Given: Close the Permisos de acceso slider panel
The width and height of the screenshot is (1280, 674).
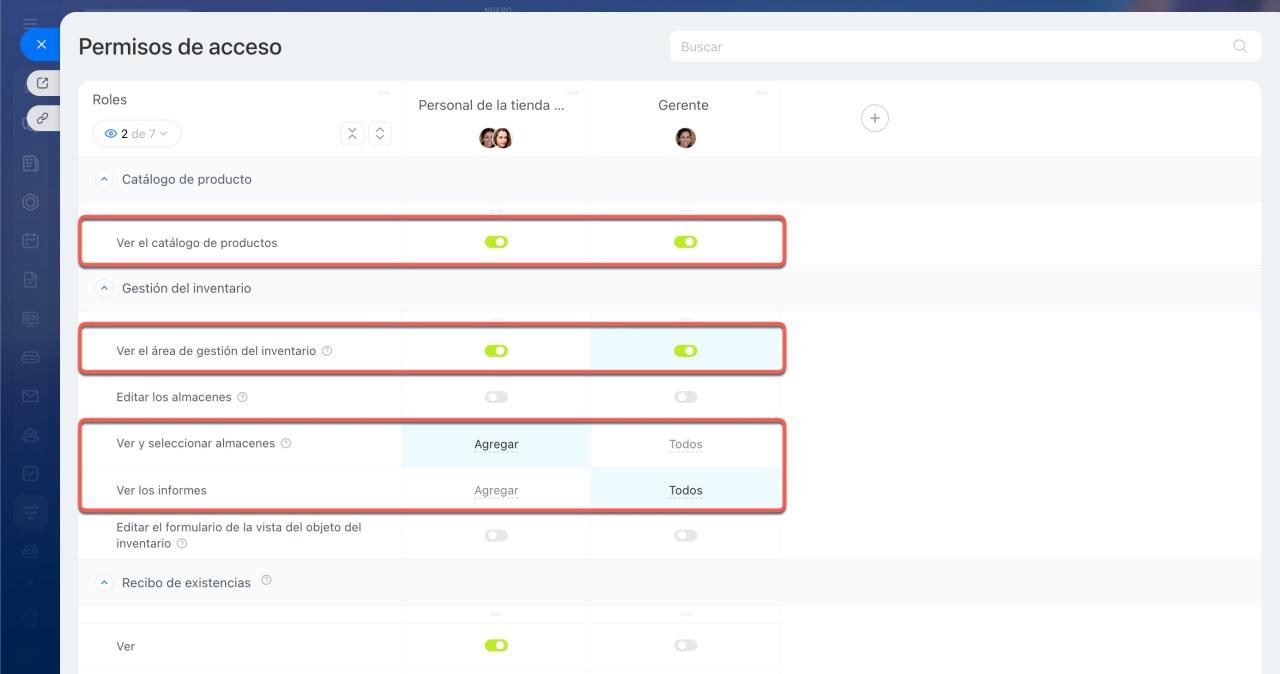Looking at the screenshot, I should tap(41, 45).
